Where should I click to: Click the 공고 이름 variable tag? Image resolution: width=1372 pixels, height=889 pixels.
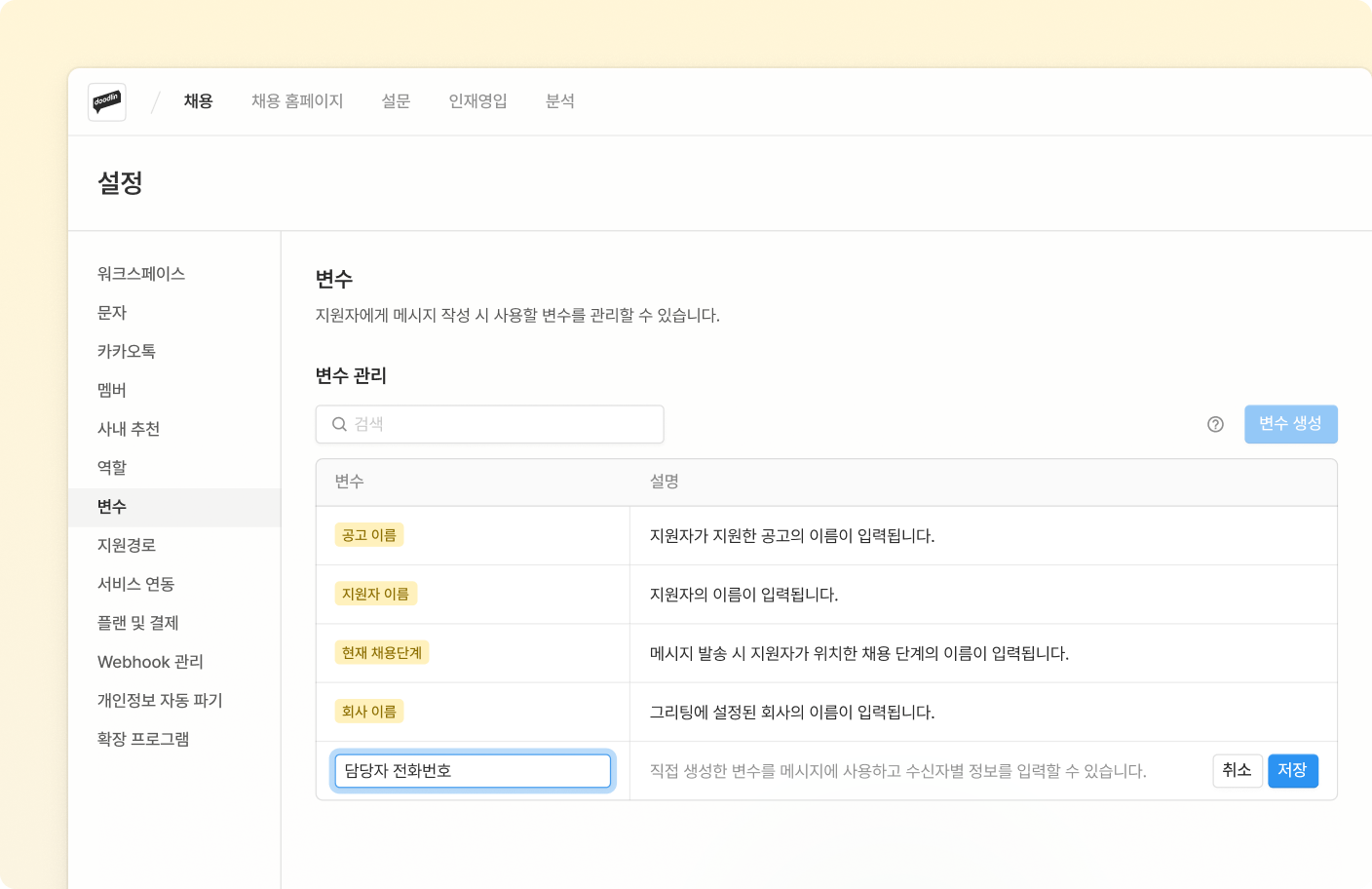point(369,535)
